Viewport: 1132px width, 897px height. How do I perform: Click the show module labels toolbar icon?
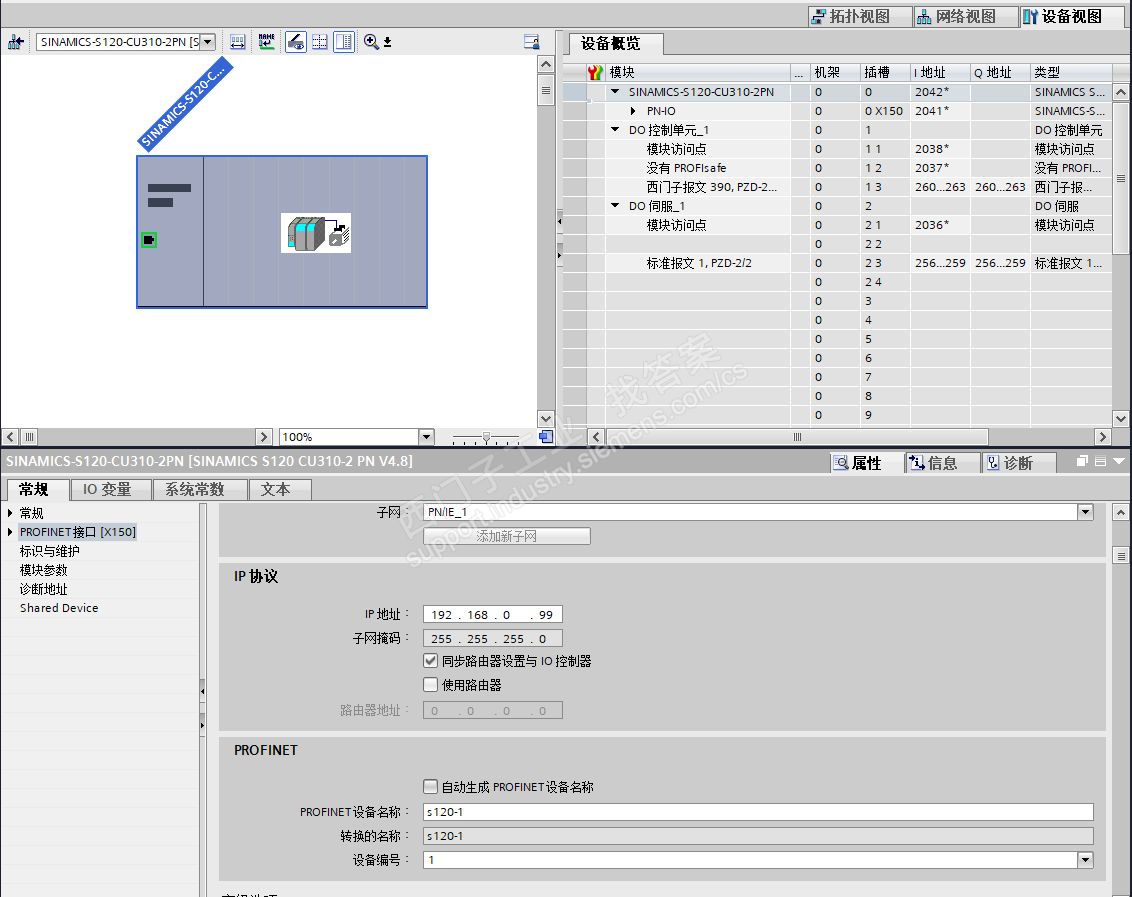tap(238, 42)
